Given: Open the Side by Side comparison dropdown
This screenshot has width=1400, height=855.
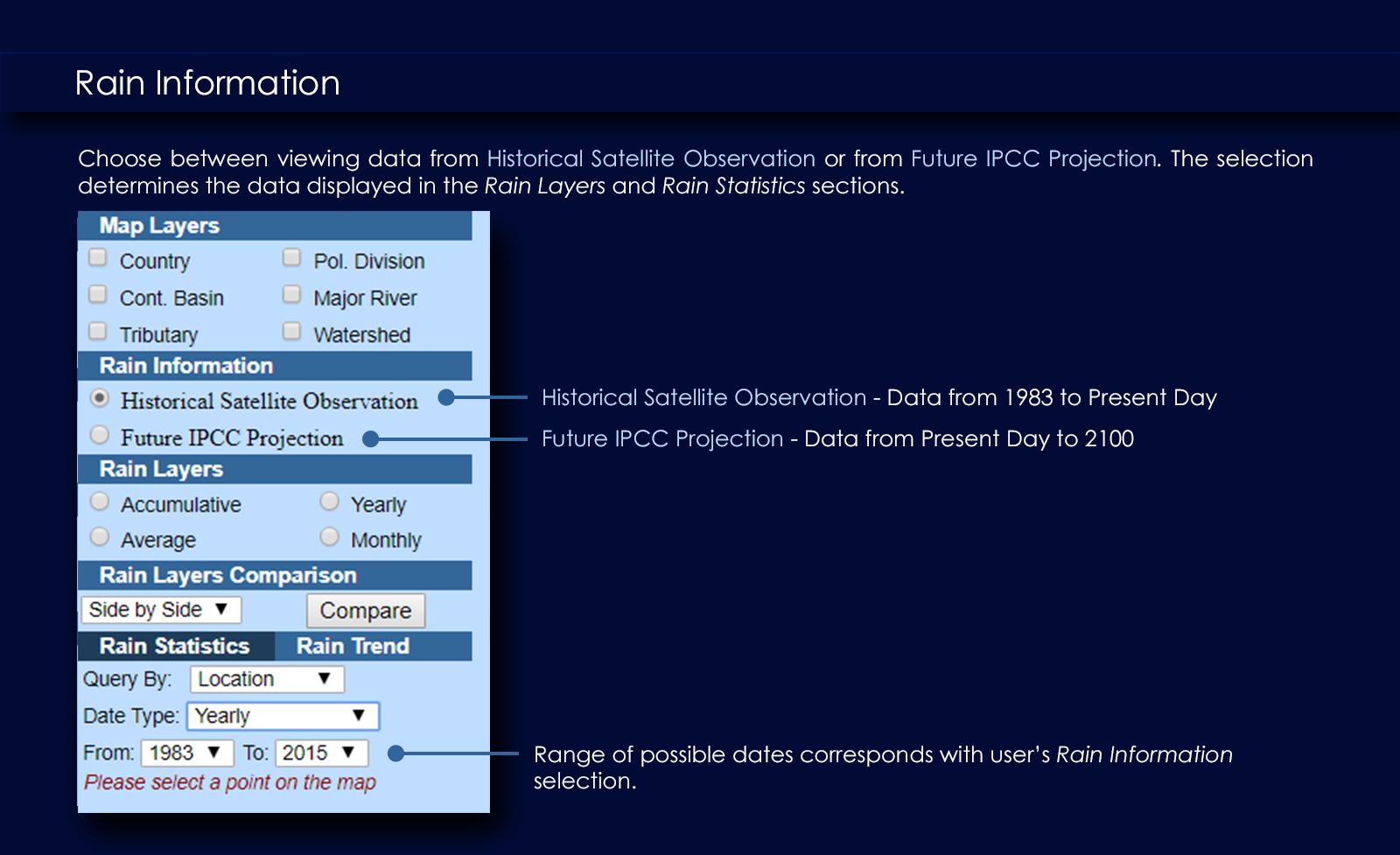Looking at the screenshot, I should [x=161, y=610].
